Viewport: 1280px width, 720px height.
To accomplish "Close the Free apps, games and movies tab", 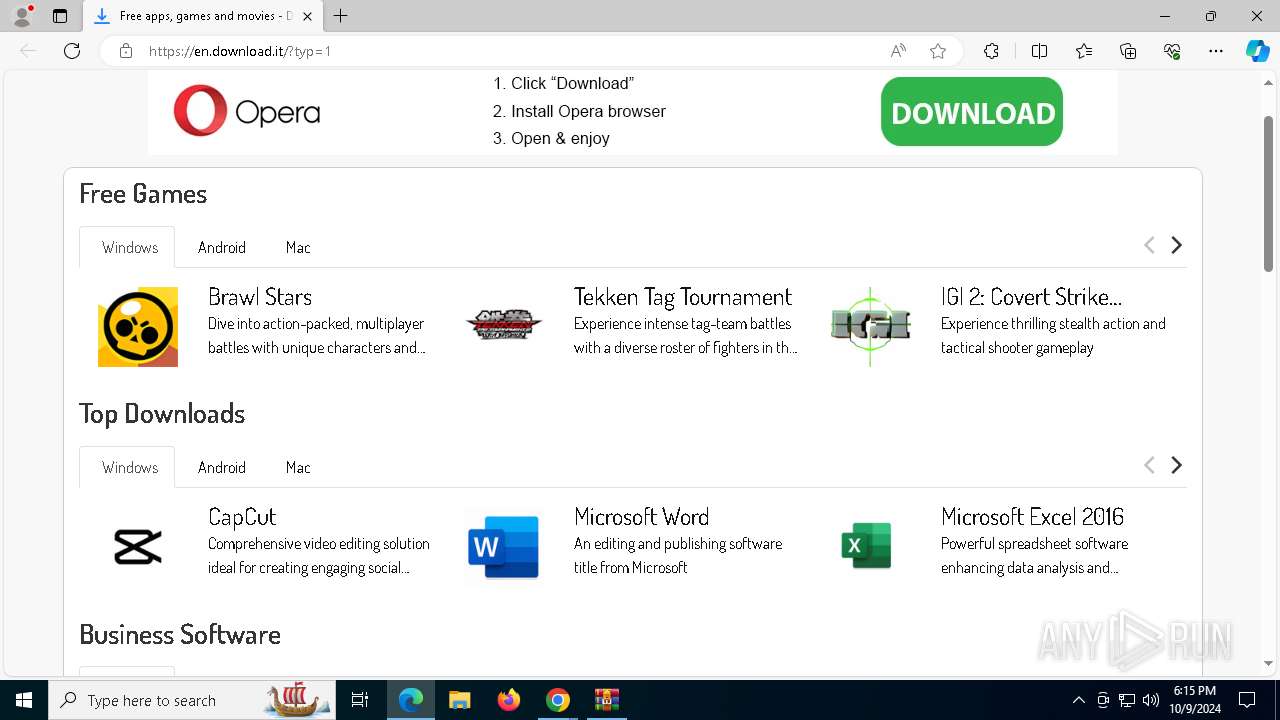I will (x=307, y=16).
